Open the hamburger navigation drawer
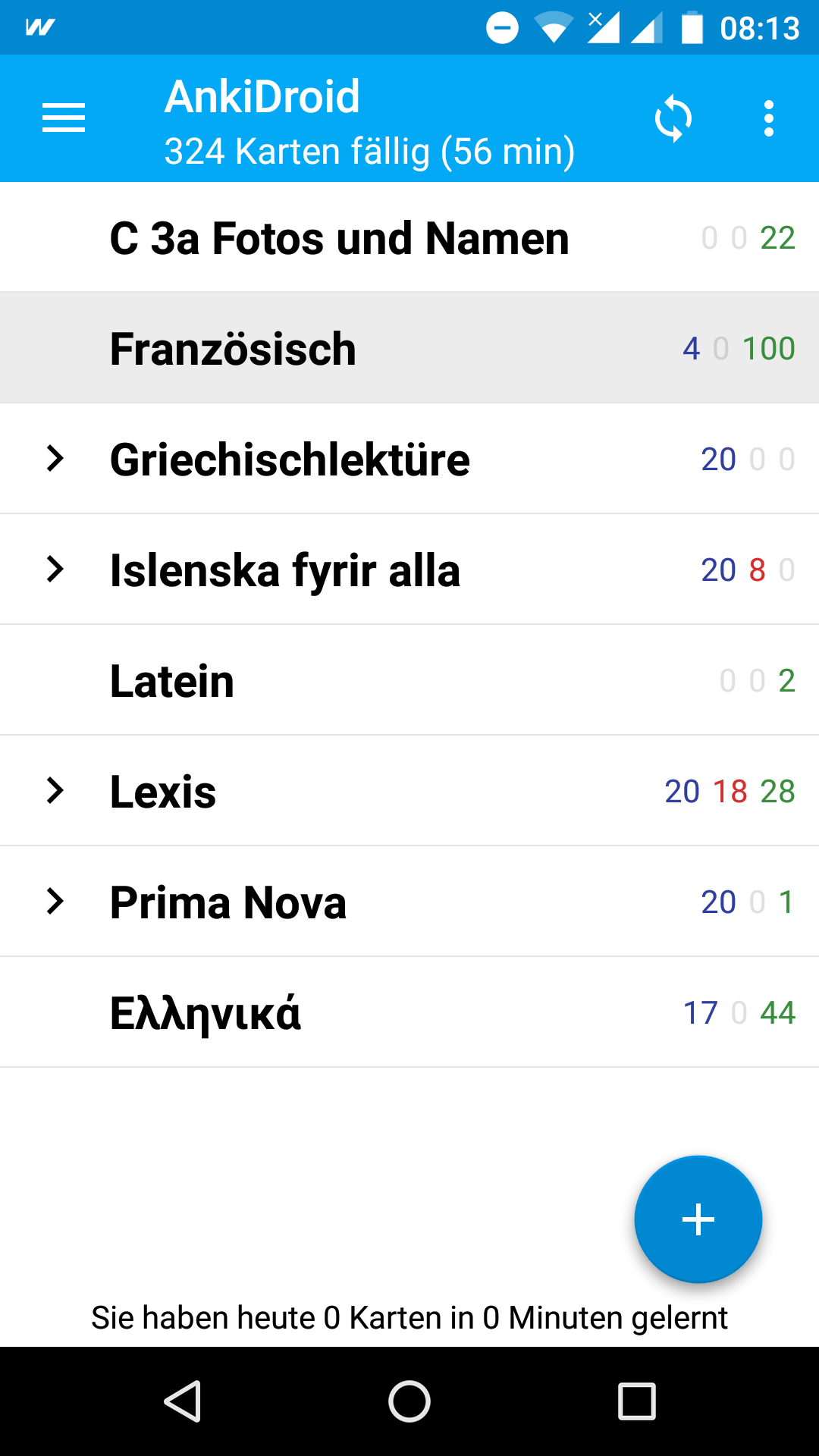Screen dimensions: 819x1456 click(x=64, y=118)
